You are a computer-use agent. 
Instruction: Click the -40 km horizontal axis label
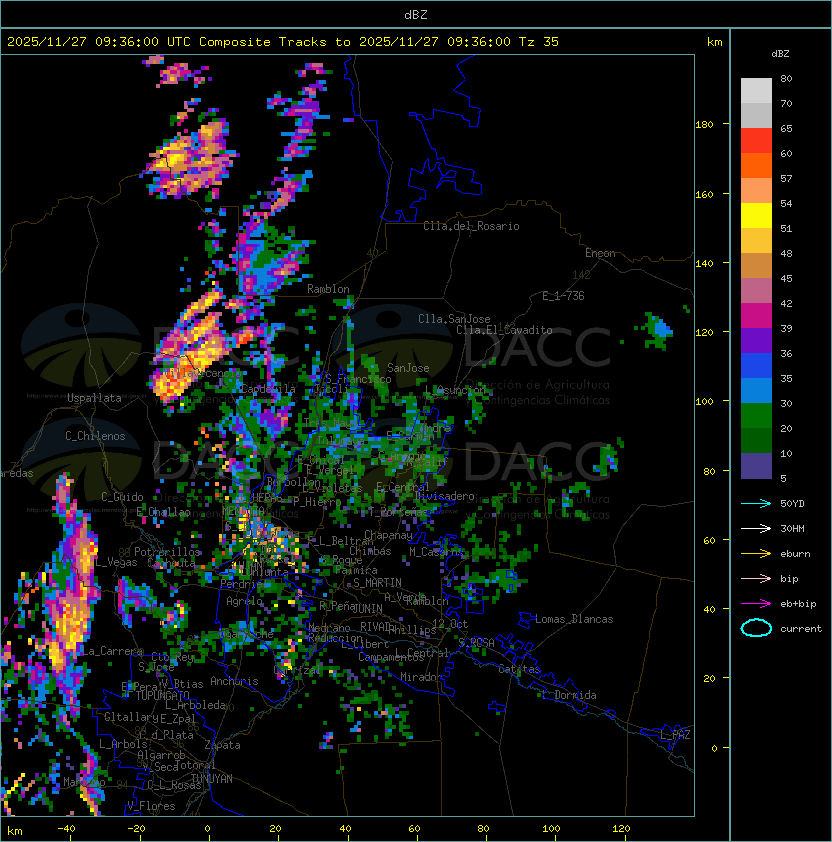(67, 829)
